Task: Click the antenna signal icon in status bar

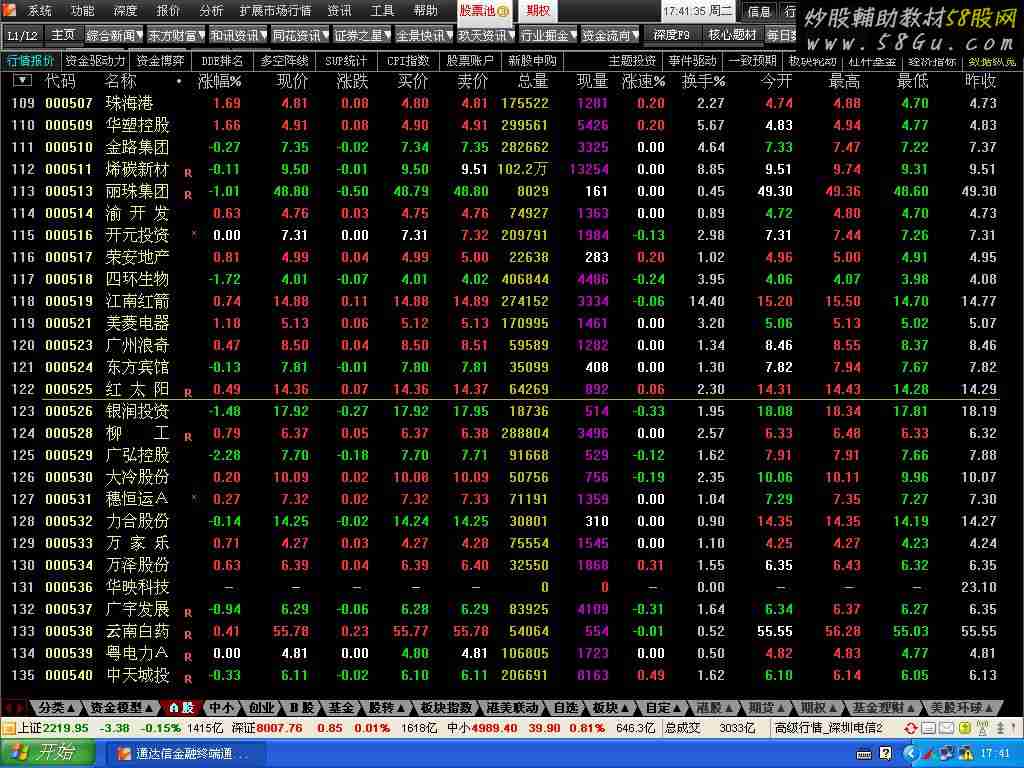Action: (982, 728)
